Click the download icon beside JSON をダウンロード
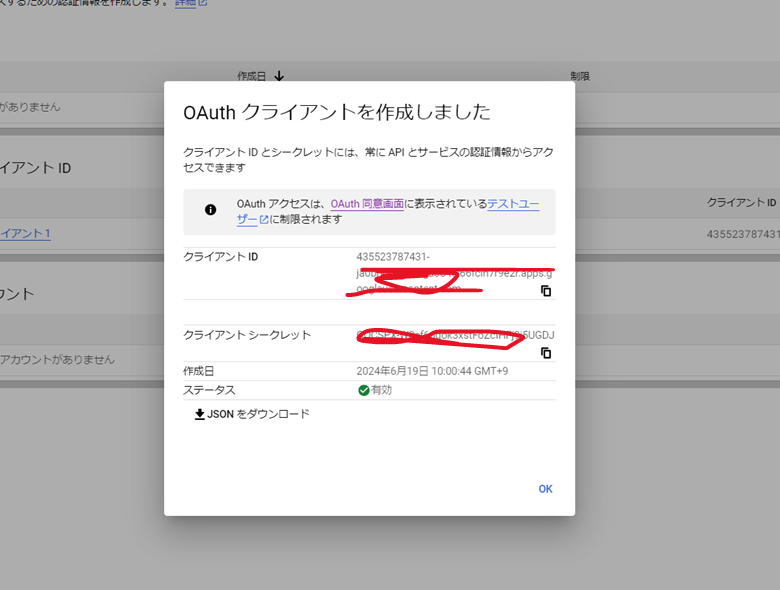The image size is (780, 590). click(x=199, y=414)
